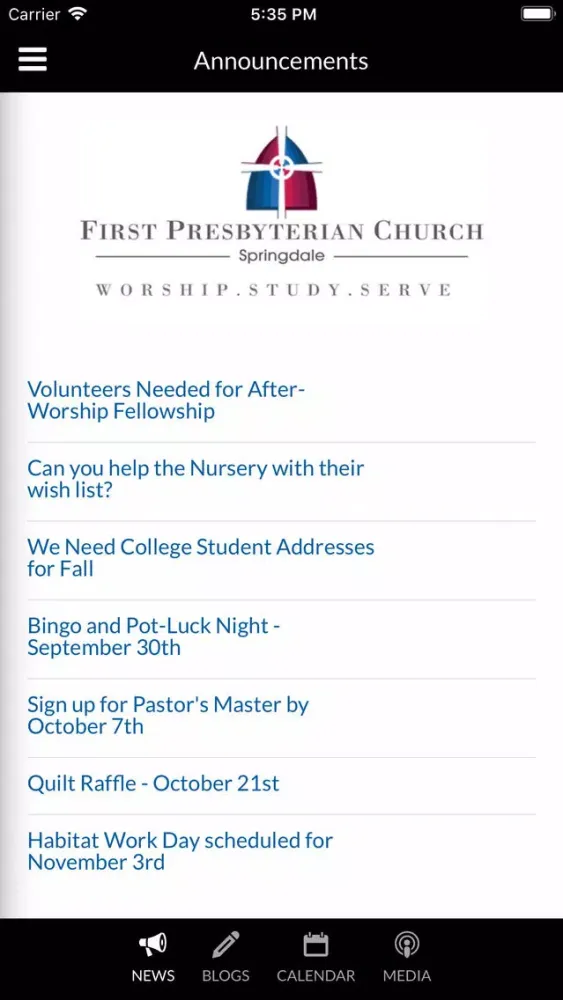Click the church cross logo emblem

[281, 169]
